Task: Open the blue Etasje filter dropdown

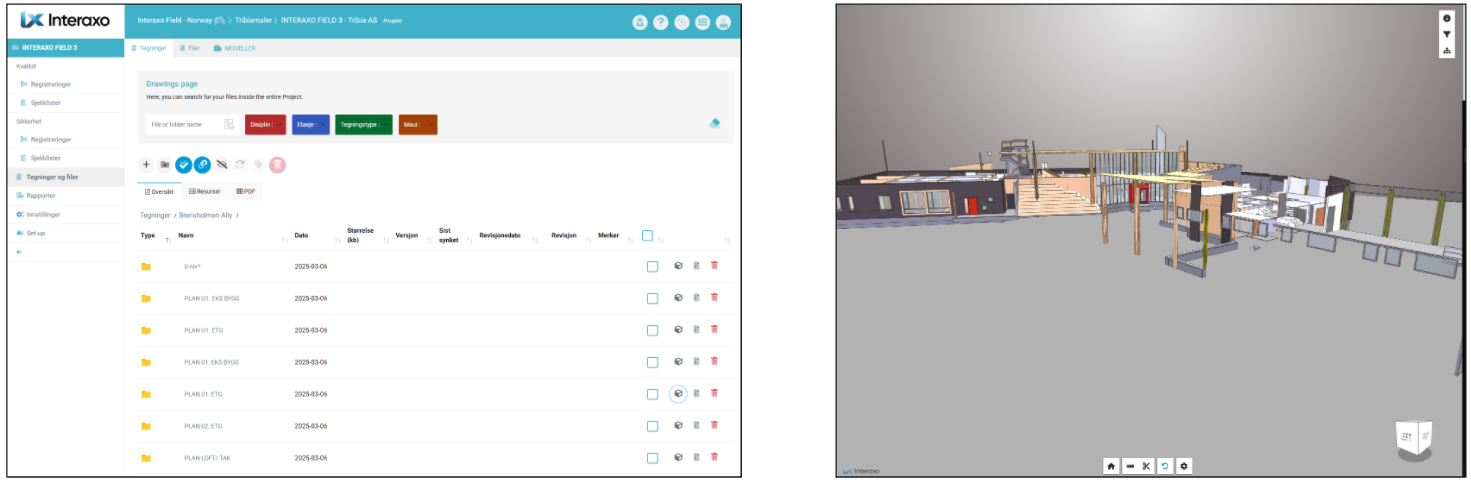Action: pyautogui.click(x=310, y=124)
